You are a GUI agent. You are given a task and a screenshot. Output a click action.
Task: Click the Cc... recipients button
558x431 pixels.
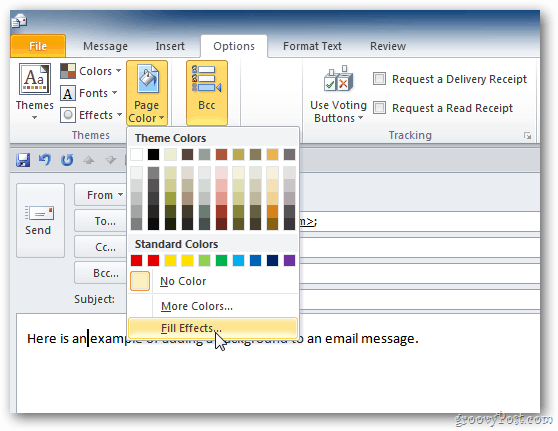pyautogui.click(x=100, y=247)
